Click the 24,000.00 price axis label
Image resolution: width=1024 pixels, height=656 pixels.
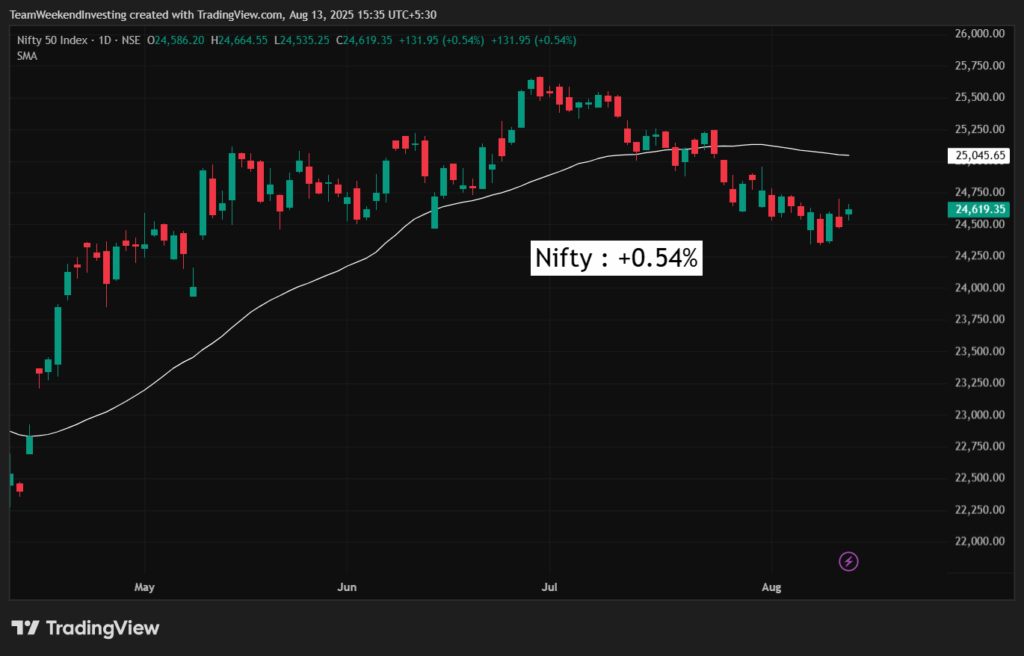point(980,287)
